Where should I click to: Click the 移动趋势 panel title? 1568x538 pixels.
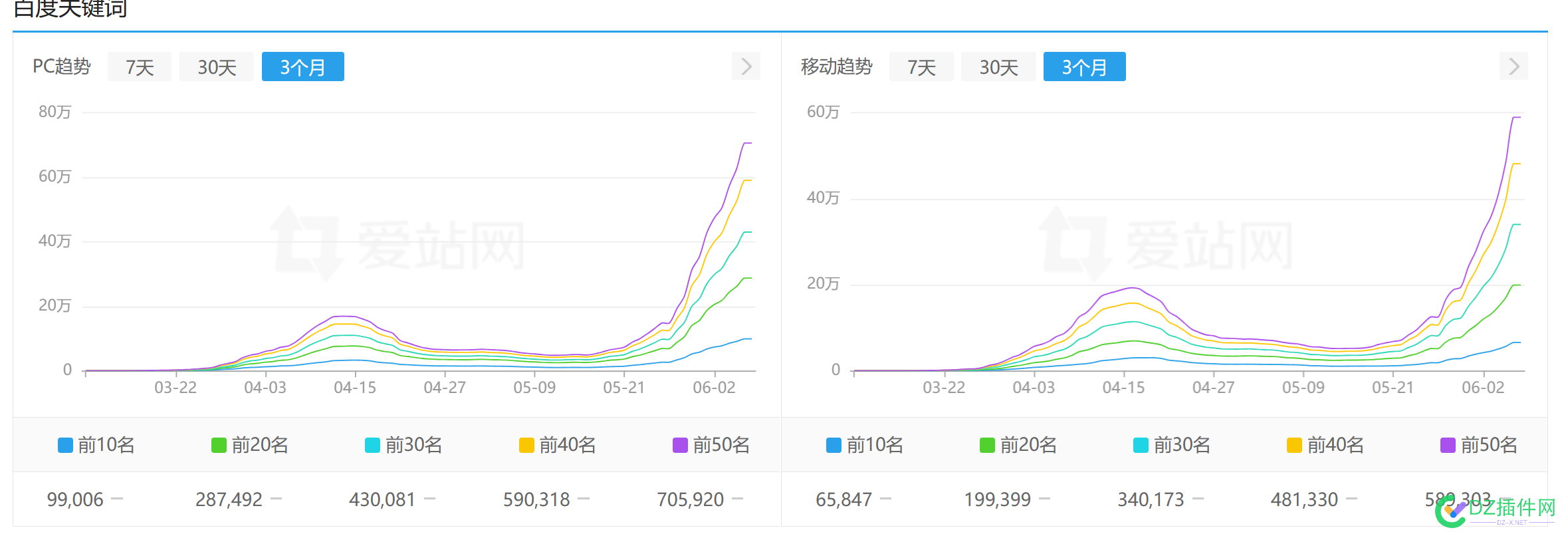[836, 67]
